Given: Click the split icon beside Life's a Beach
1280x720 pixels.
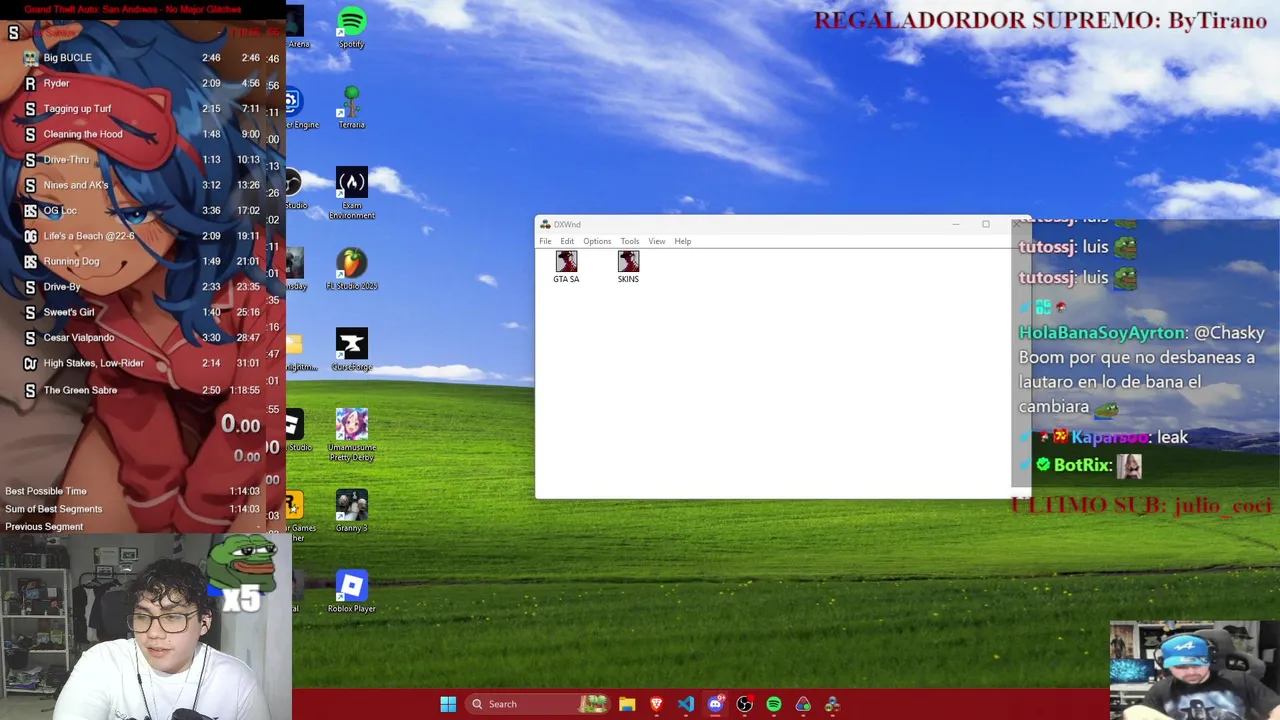Looking at the screenshot, I should (x=30, y=236).
